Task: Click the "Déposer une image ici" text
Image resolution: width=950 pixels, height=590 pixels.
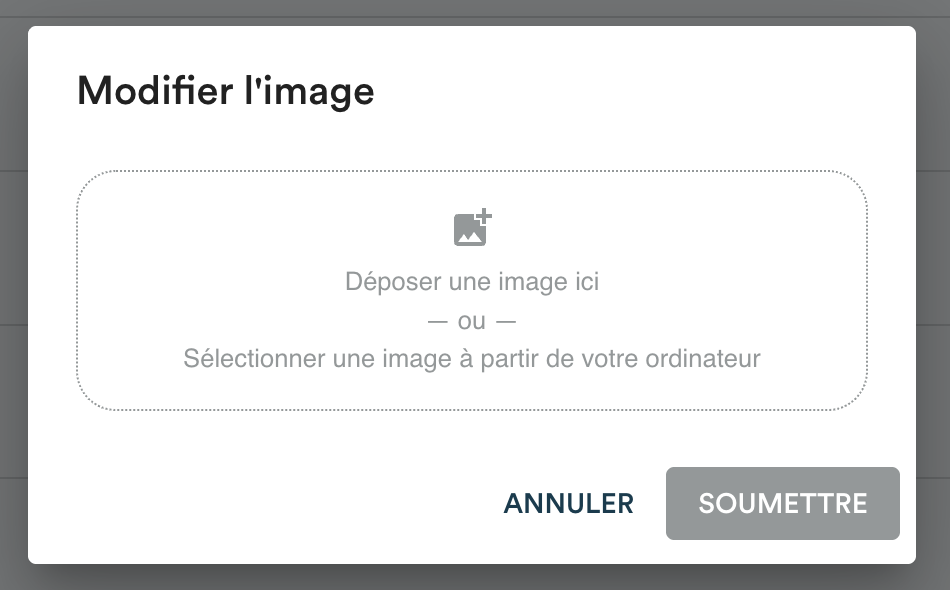Action: (x=471, y=281)
